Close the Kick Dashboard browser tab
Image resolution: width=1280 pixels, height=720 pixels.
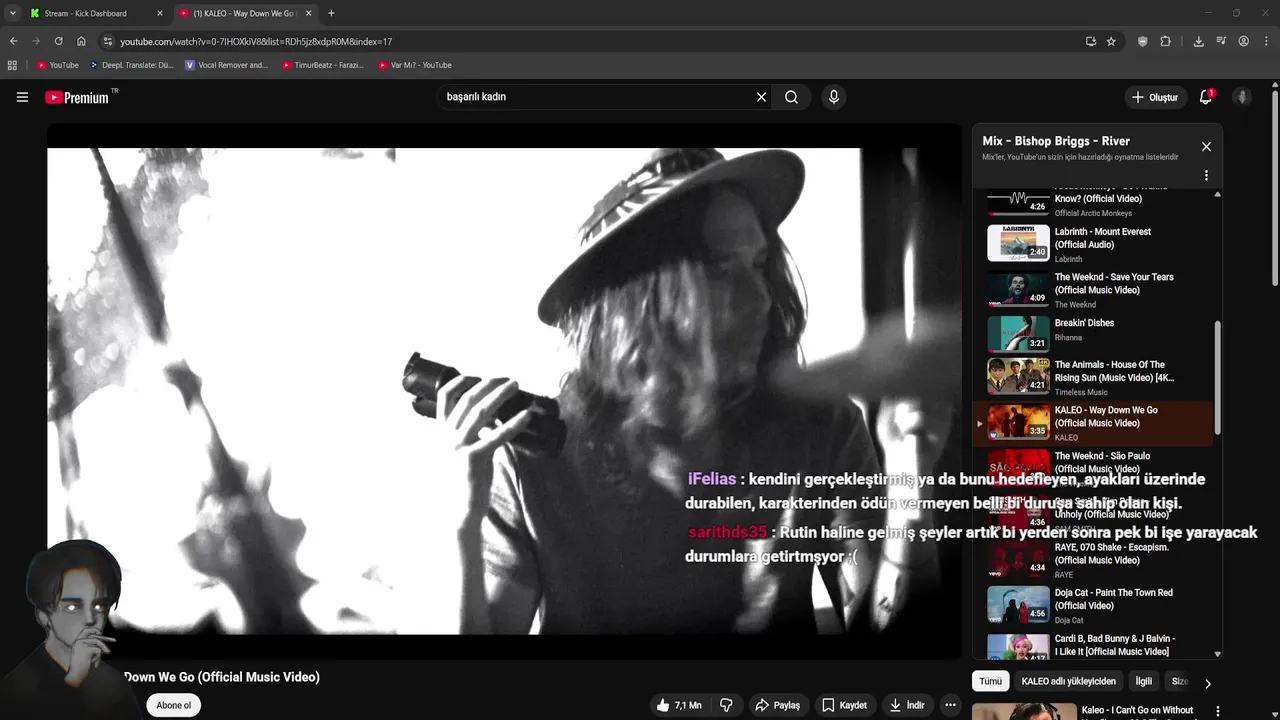point(159,13)
